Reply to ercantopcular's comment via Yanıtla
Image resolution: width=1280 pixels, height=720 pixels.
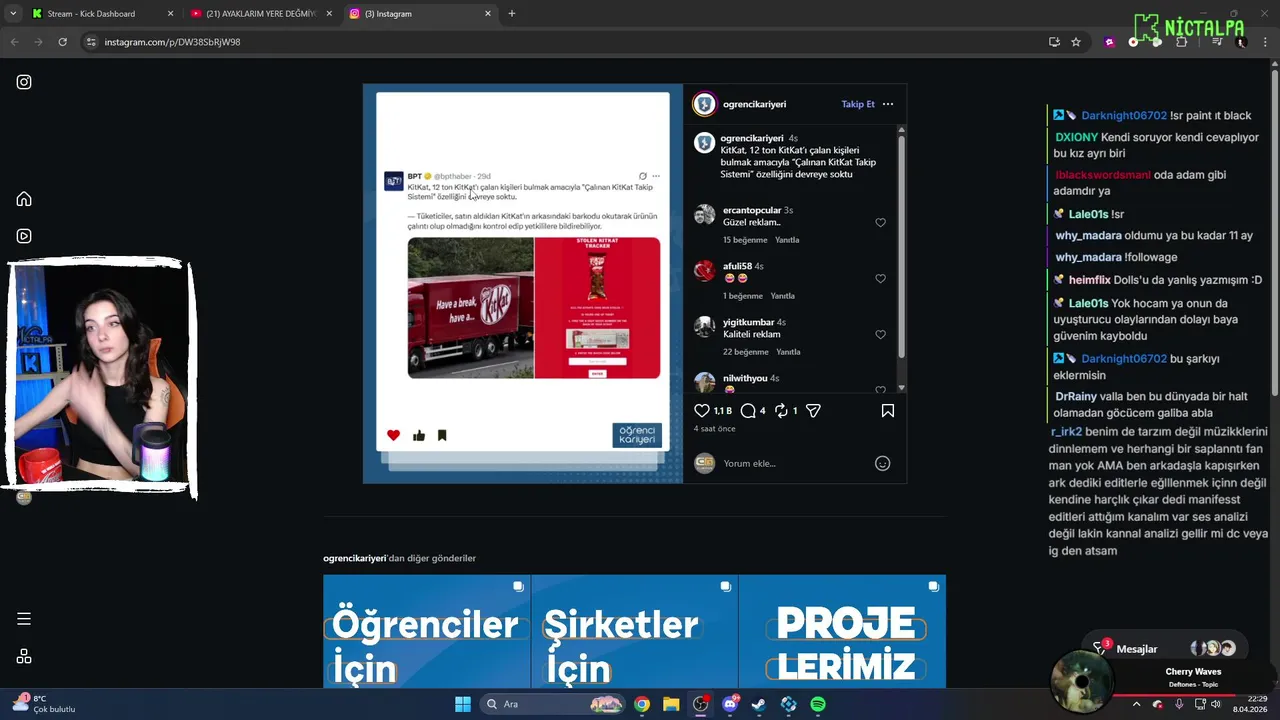coord(787,240)
